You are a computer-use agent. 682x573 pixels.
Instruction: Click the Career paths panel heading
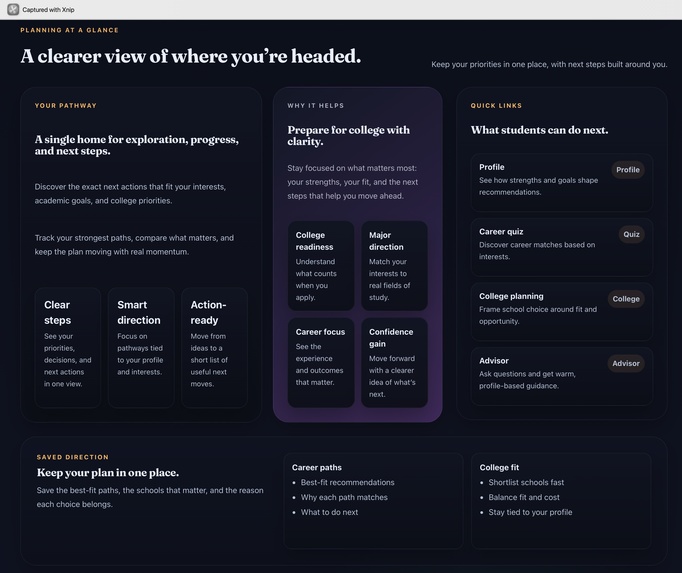(x=317, y=467)
